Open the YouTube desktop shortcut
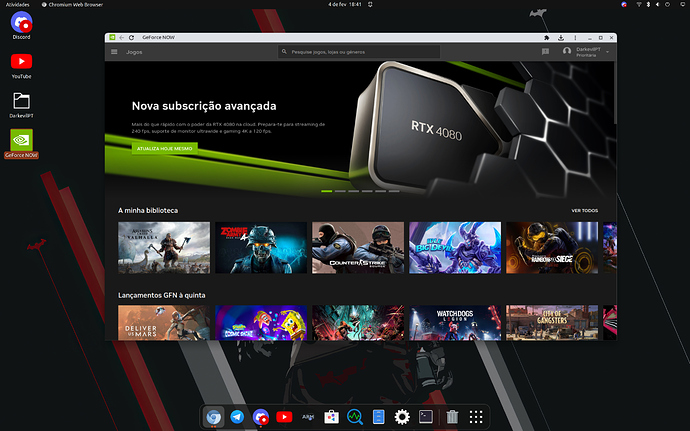 click(x=21, y=65)
